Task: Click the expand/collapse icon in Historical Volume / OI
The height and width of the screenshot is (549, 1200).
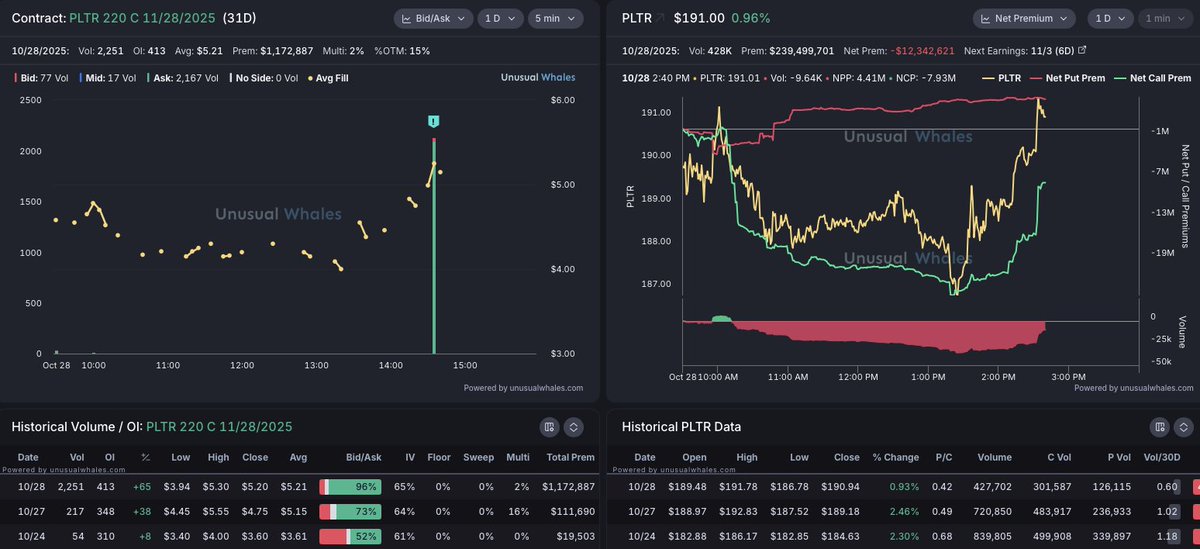Action: coord(574,427)
